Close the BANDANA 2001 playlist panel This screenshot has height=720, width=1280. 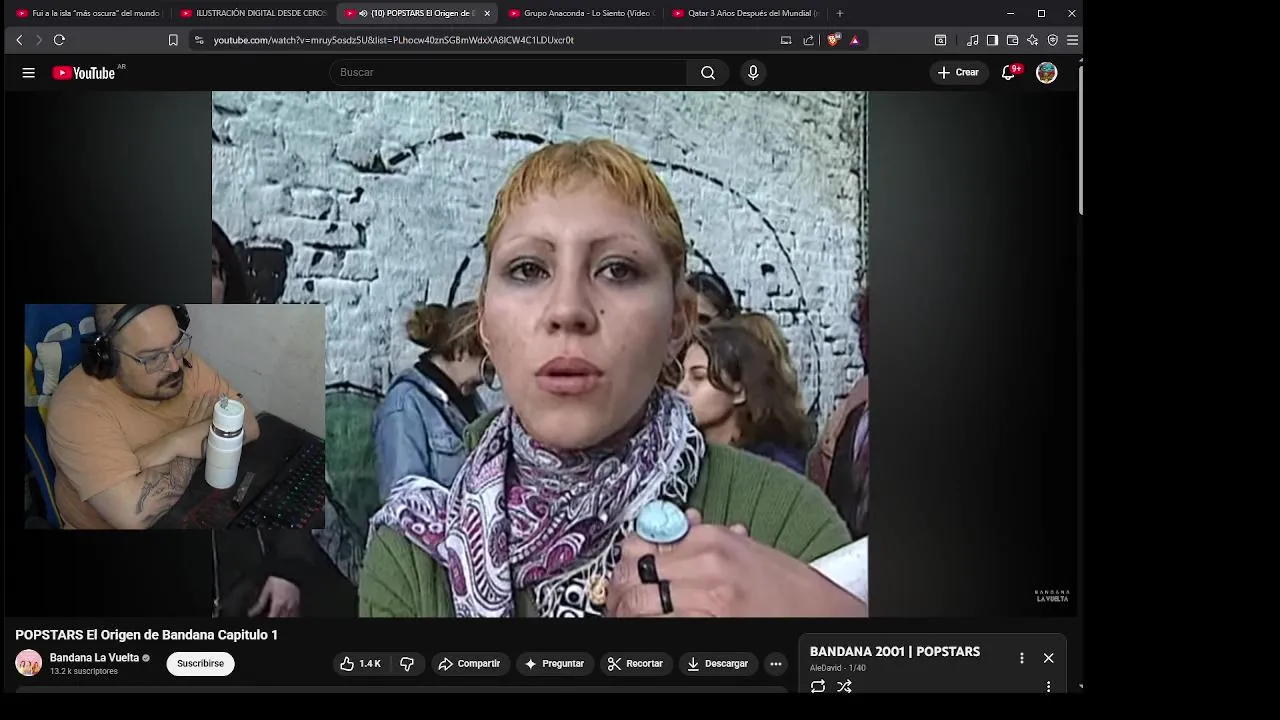pyautogui.click(x=1048, y=658)
